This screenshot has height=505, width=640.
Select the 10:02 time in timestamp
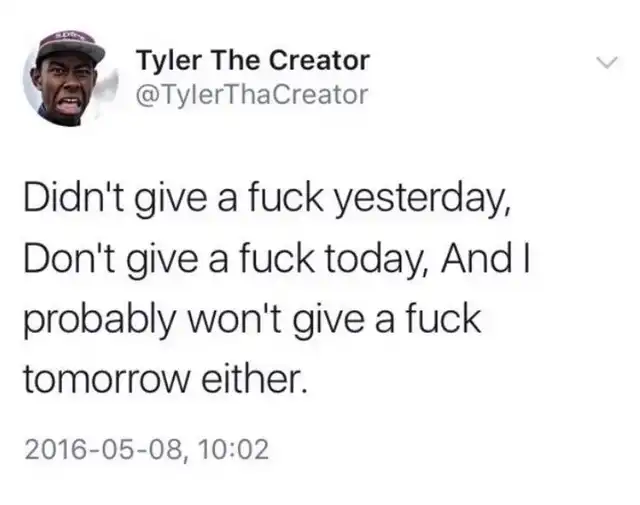click(234, 449)
